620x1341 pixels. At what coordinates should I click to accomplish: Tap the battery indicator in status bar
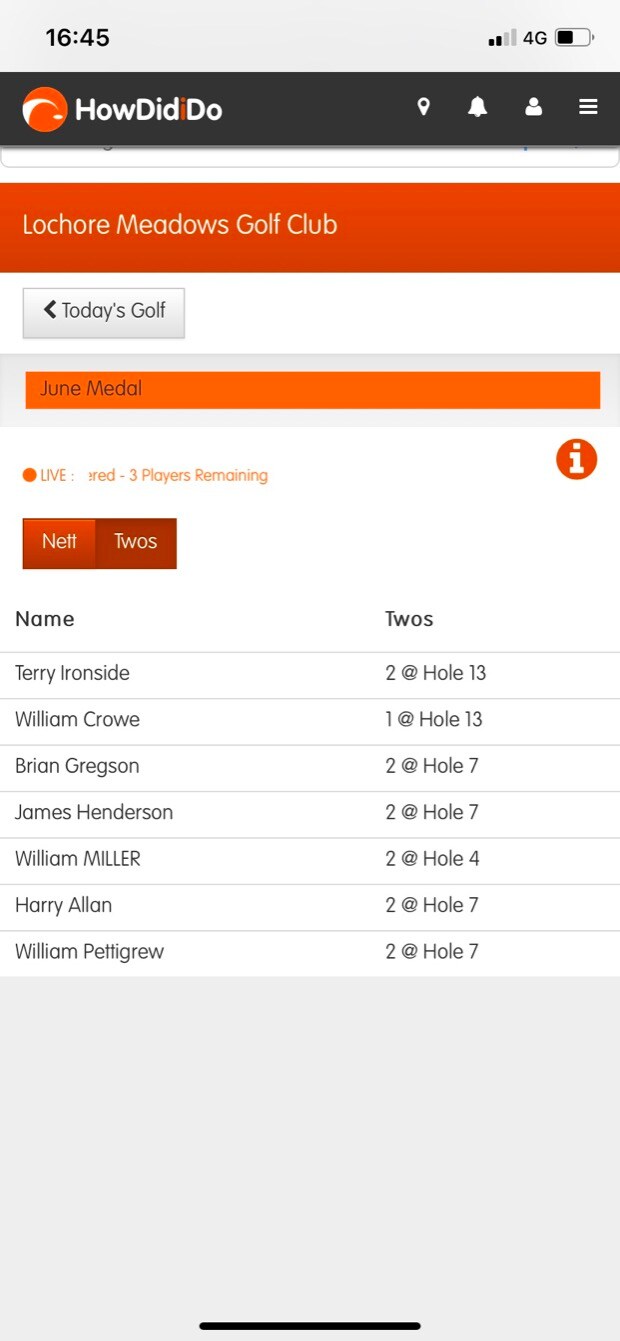point(574,38)
